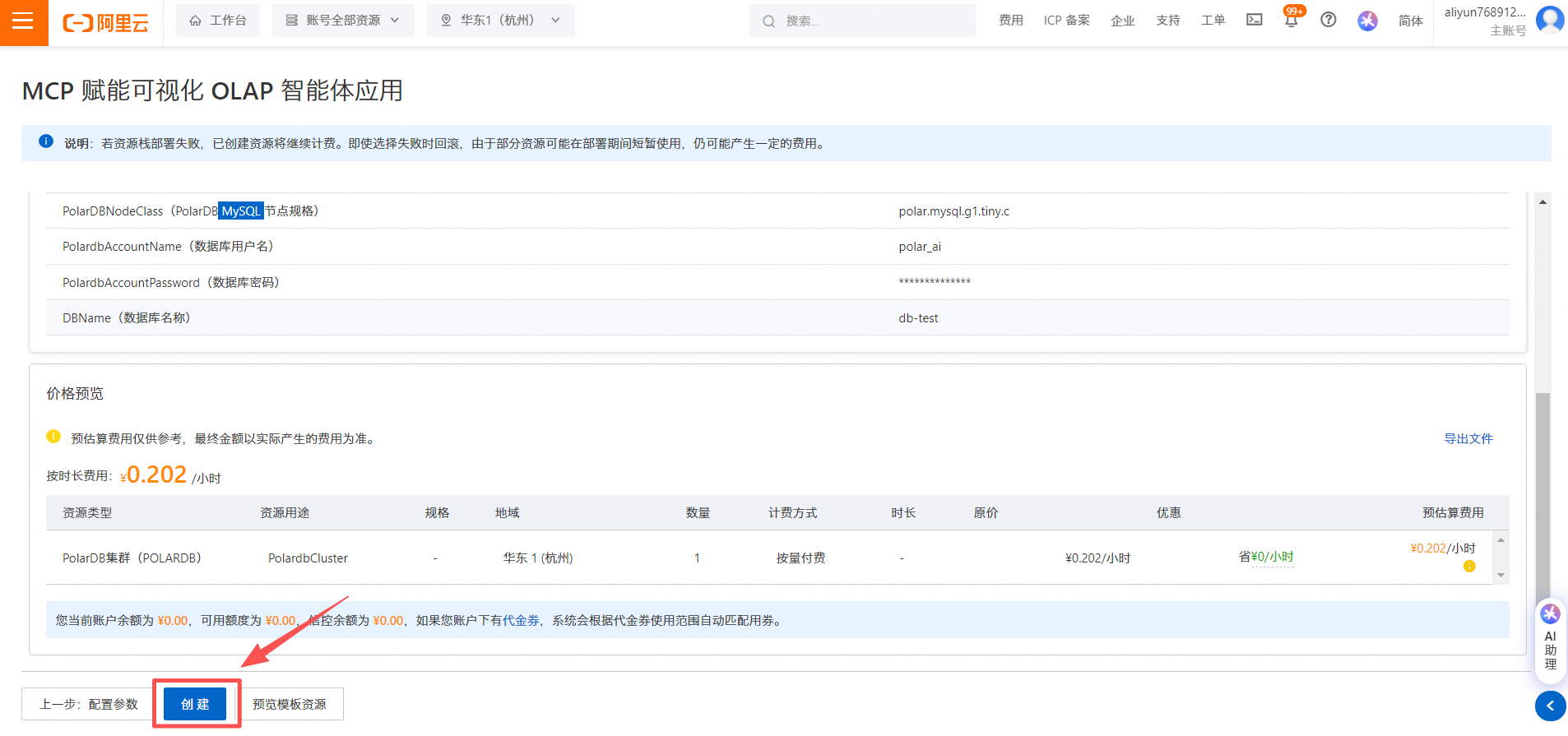Open the help question mark icon

pyautogui.click(x=1328, y=20)
